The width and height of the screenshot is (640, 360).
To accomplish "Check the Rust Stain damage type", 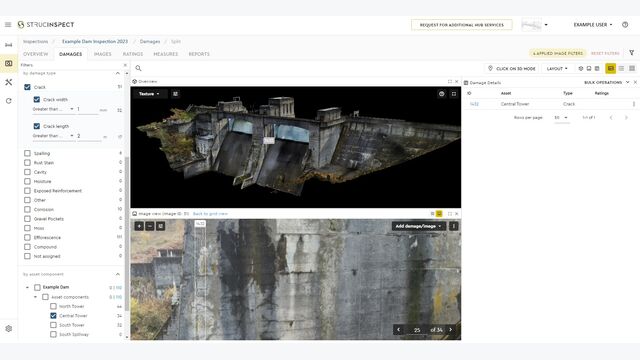I will (27, 162).
